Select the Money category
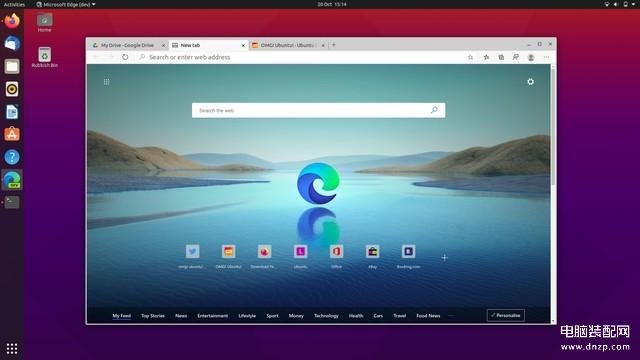This screenshot has width=640, height=360. (296, 316)
